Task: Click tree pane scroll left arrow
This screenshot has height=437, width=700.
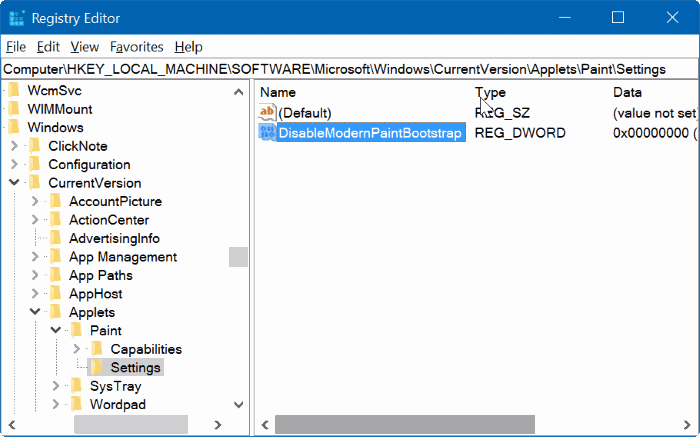Action: tap(12, 425)
